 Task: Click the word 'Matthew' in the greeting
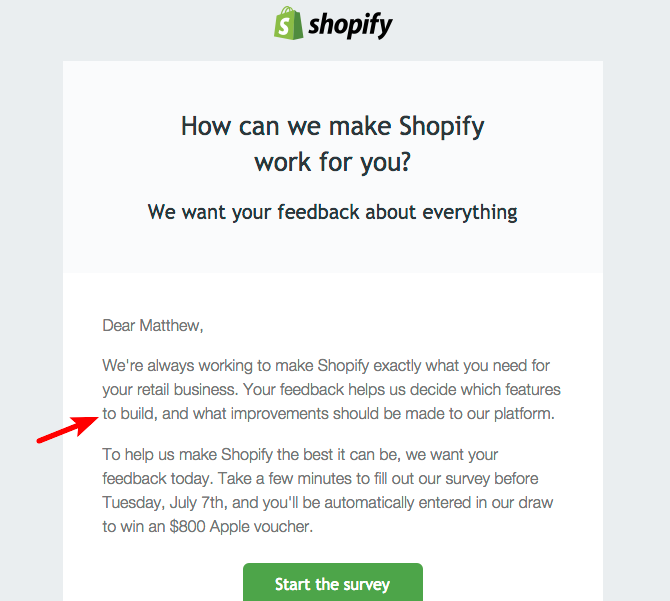[171, 326]
